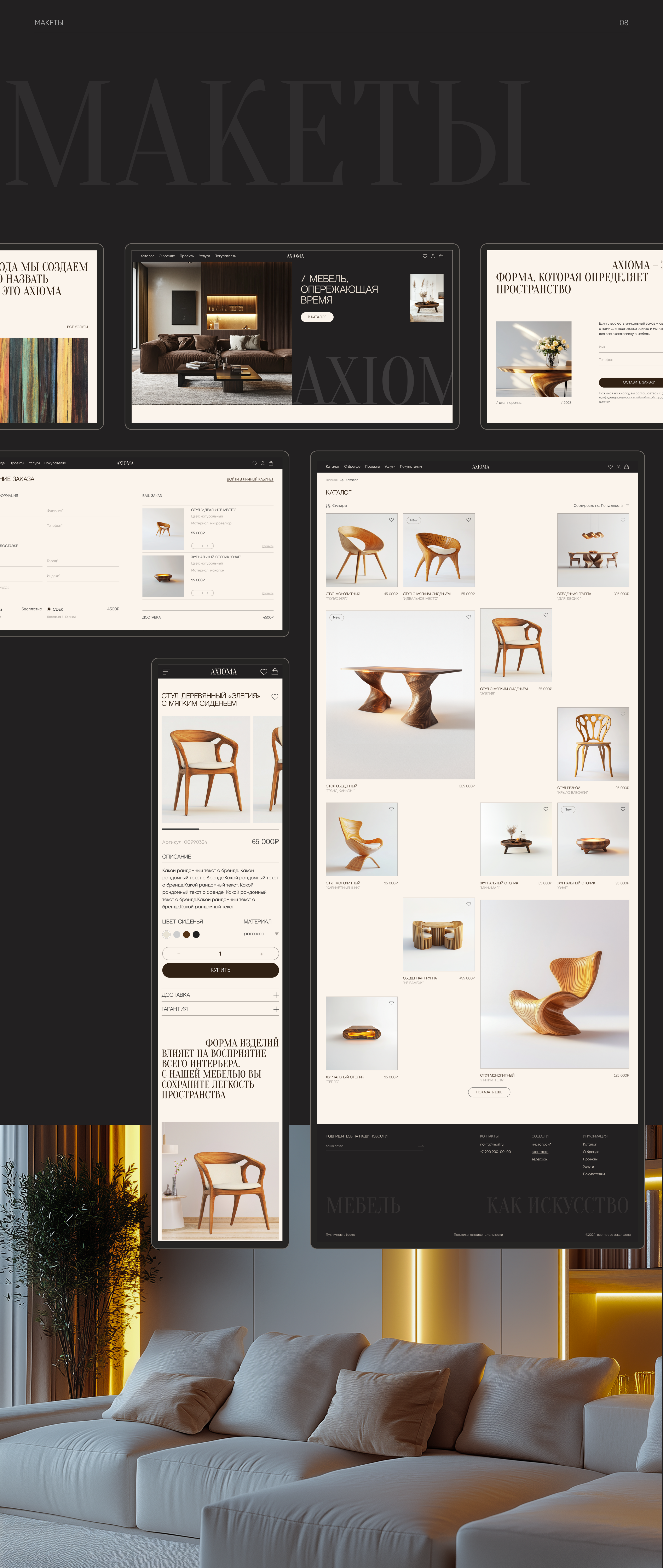Open О бренде in hero page navigation

coord(167,256)
